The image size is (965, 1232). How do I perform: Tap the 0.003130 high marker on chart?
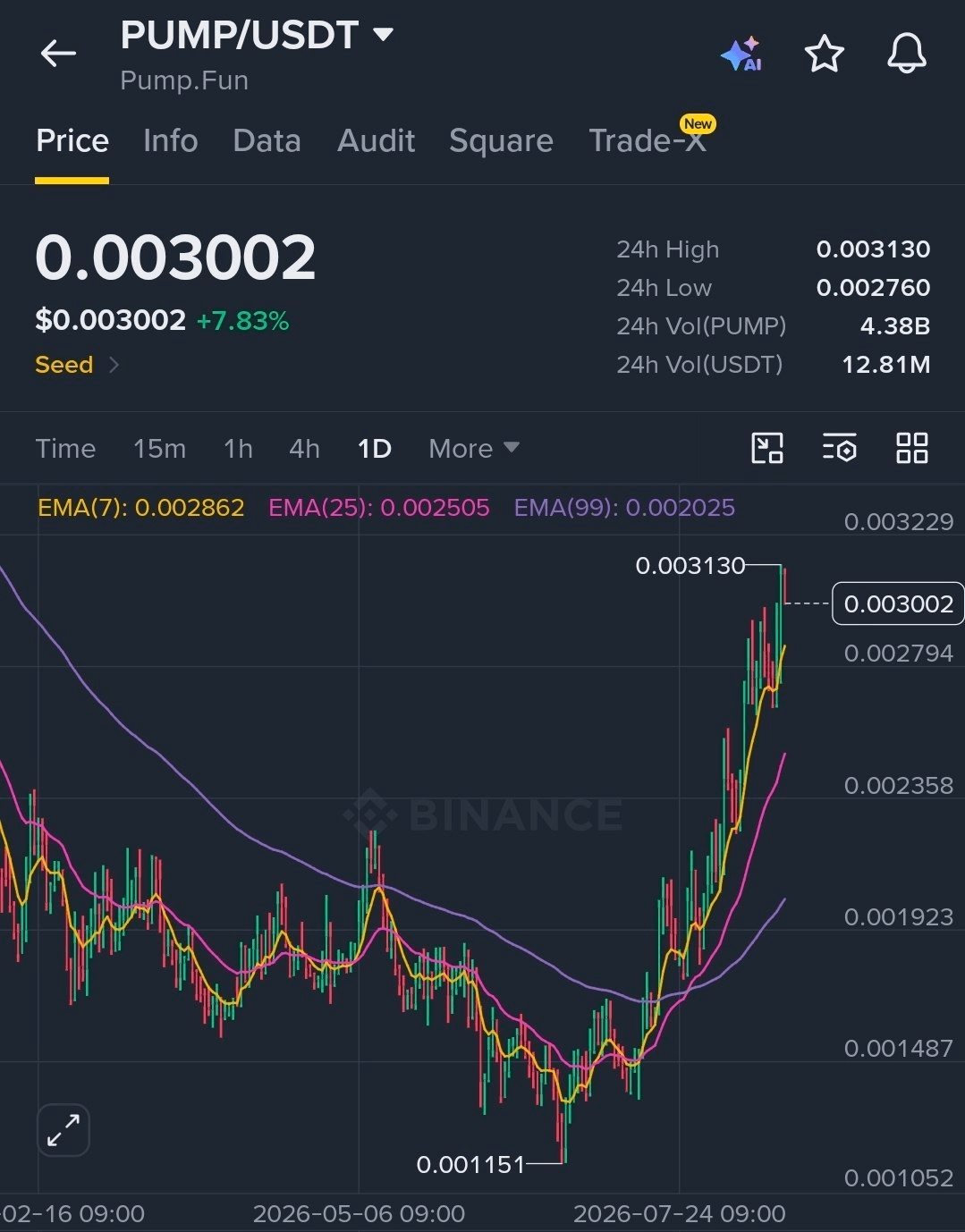pos(690,566)
